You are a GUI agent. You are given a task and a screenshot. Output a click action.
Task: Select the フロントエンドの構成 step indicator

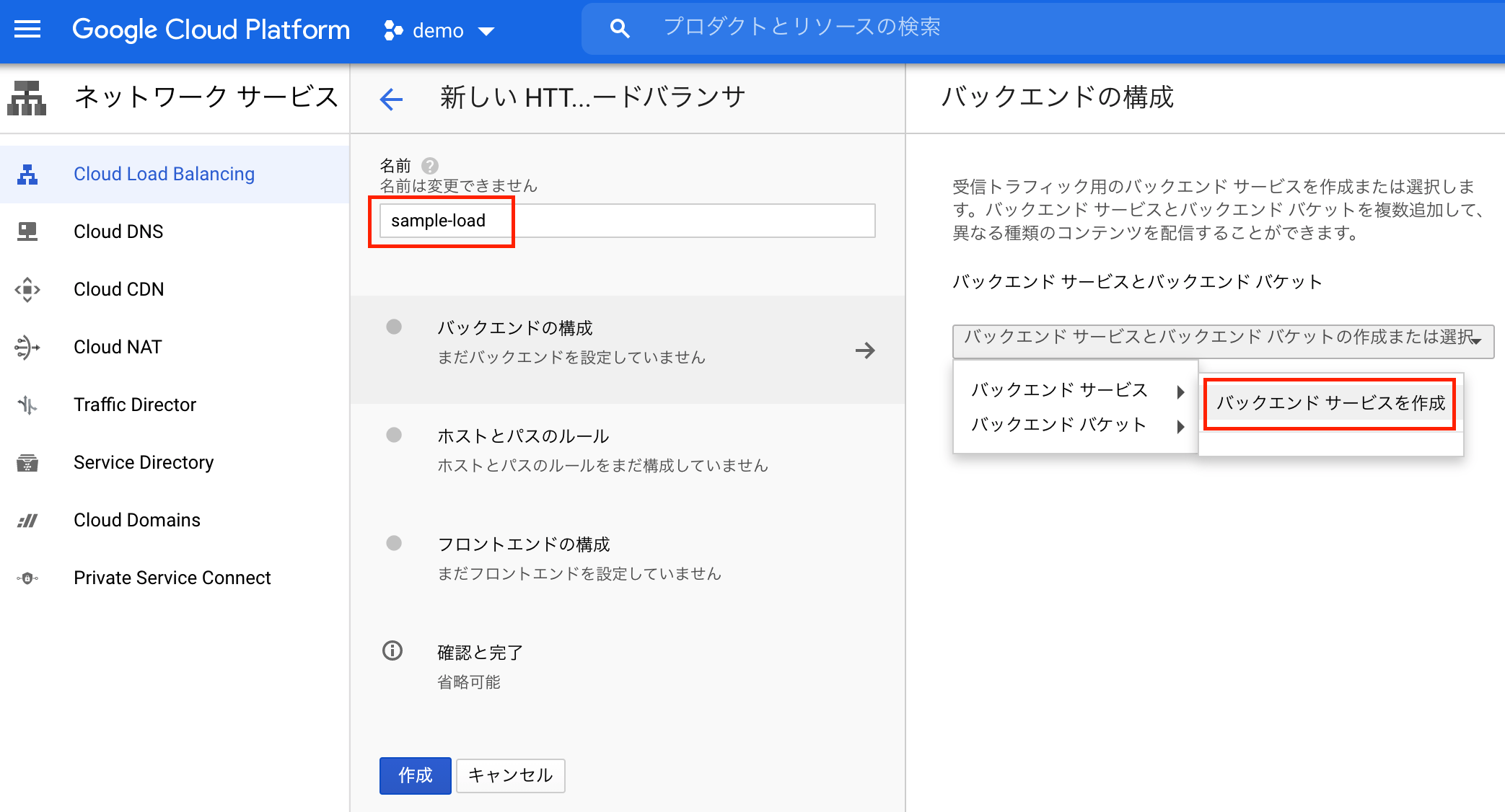(x=394, y=543)
